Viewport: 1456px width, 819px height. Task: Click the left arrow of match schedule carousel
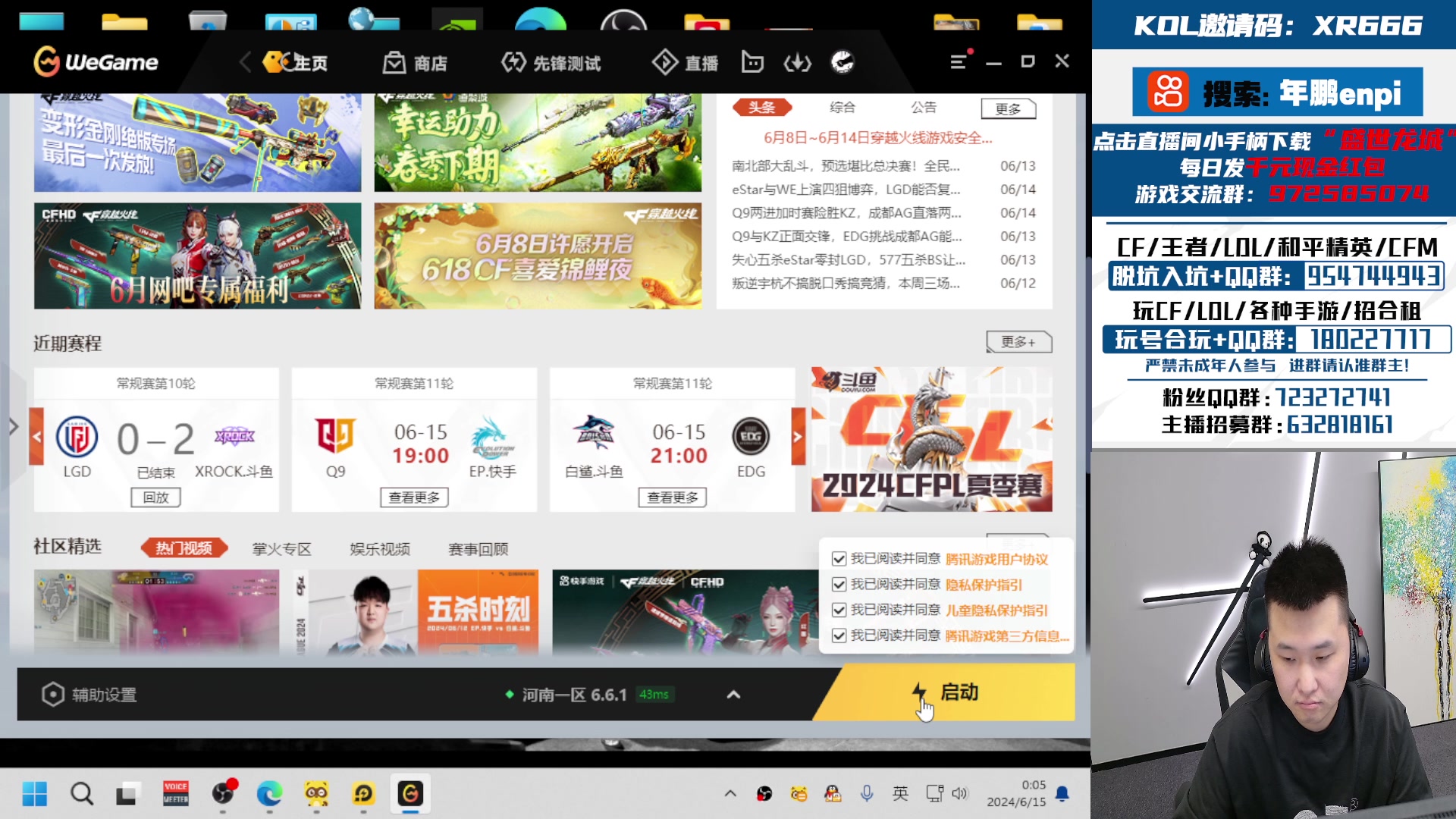click(36, 437)
